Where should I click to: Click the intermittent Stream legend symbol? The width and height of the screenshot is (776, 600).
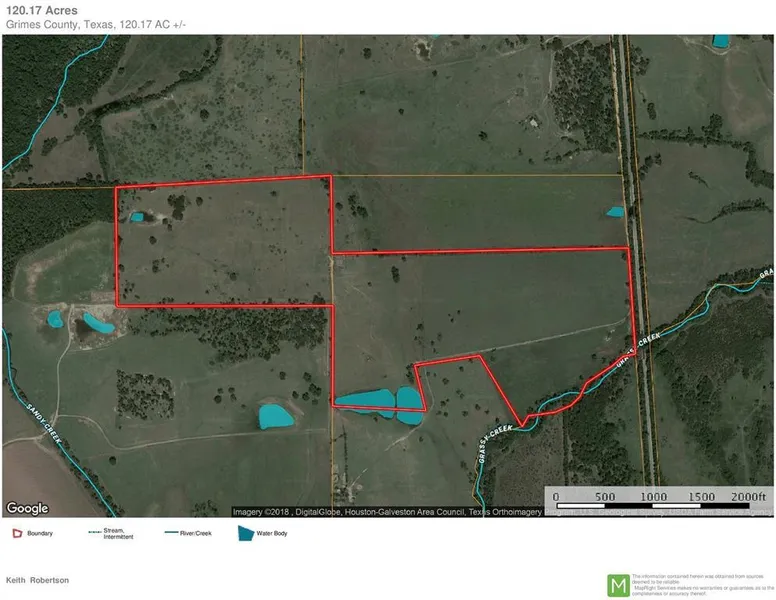[95, 533]
